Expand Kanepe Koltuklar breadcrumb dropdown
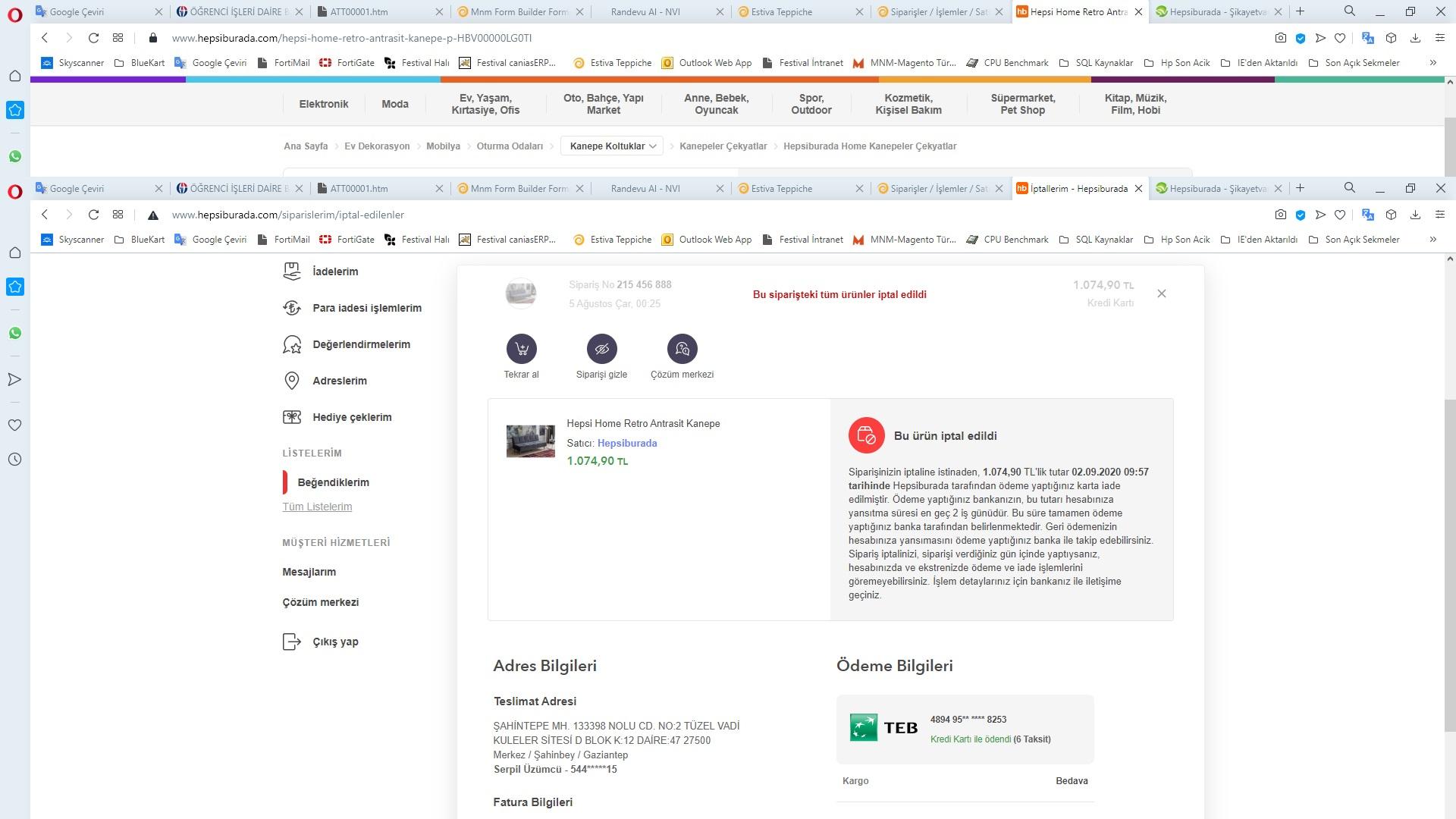The height and width of the screenshot is (819, 1456). coord(612,146)
